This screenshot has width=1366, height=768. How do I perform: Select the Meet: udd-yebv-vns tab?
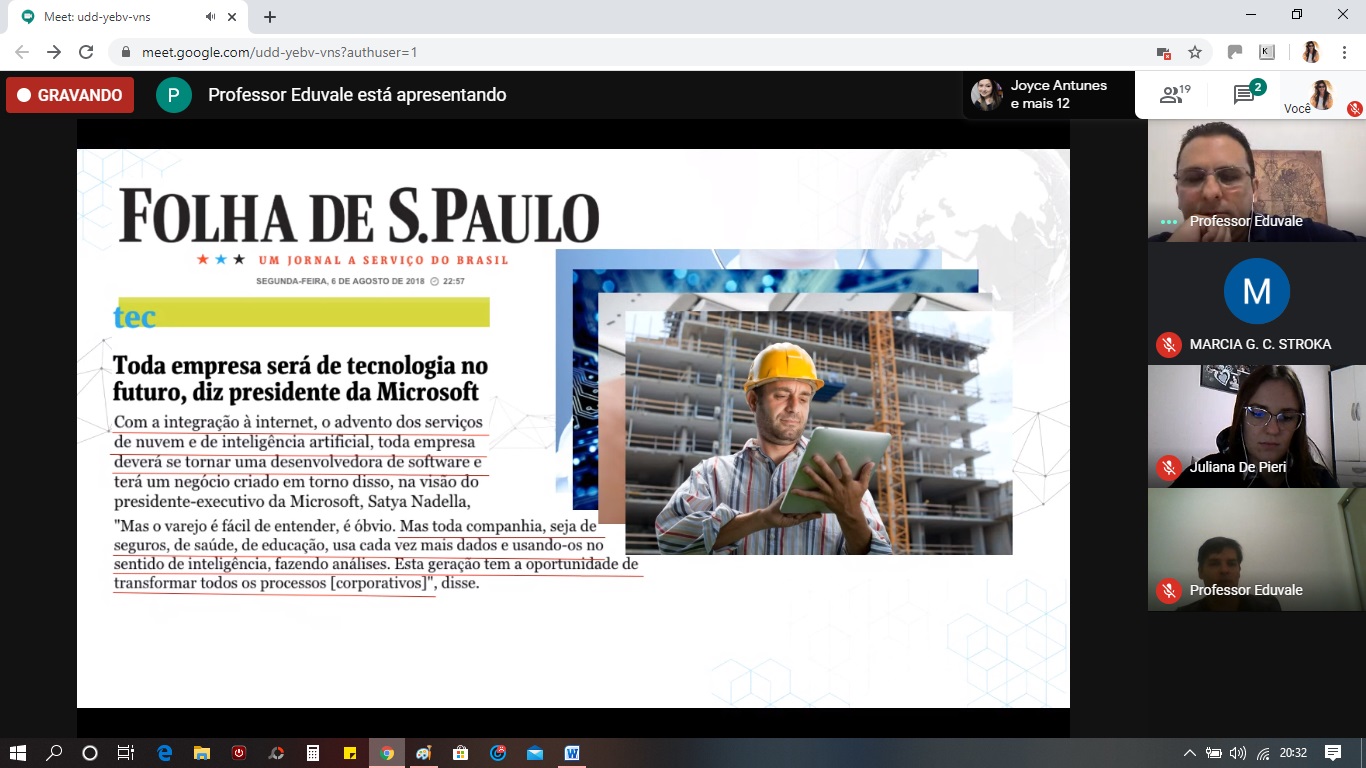[x=128, y=17]
